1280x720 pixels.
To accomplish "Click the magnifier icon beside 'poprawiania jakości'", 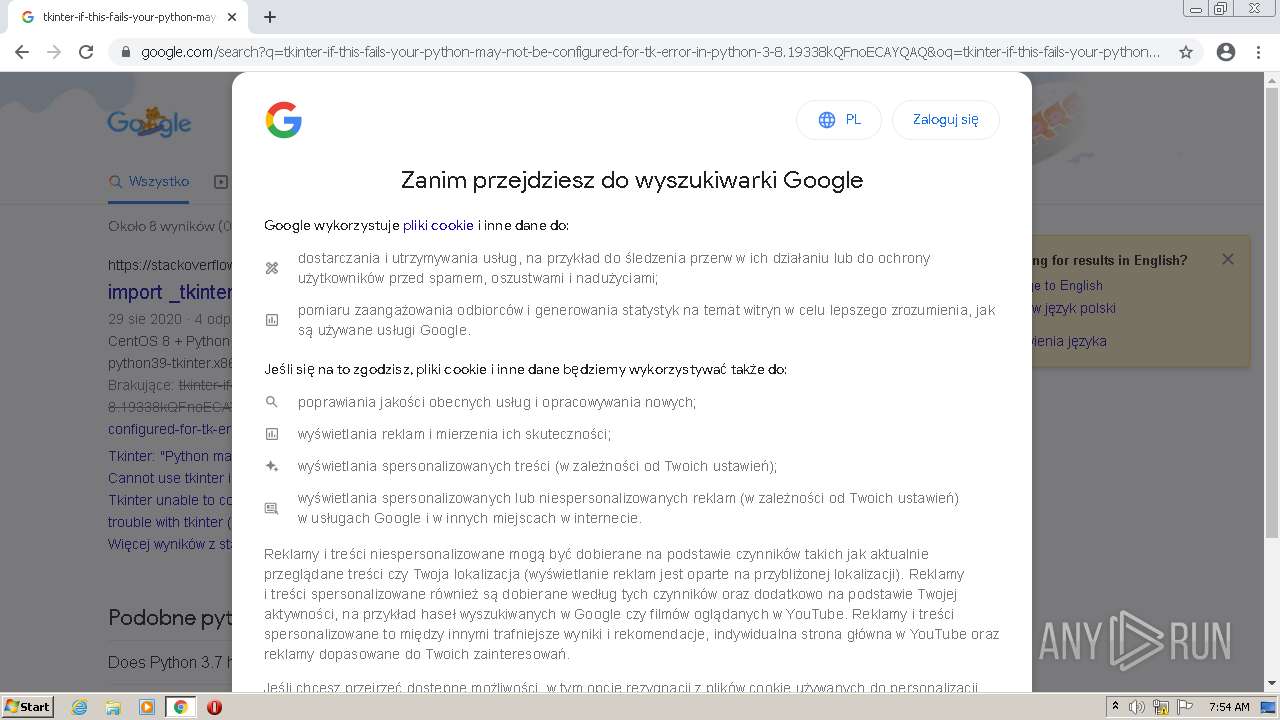I will (x=271, y=402).
